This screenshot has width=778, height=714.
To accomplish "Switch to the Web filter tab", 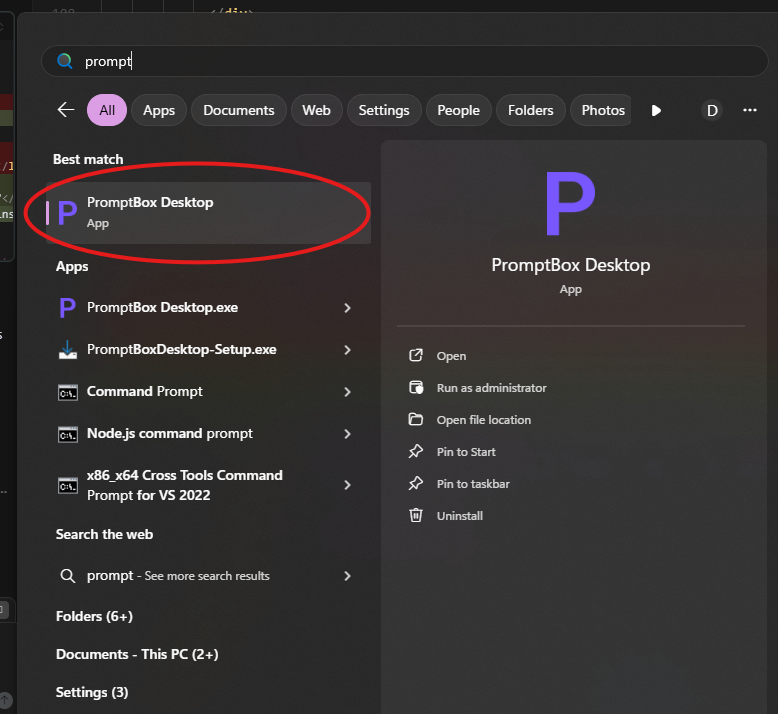I will point(317,110).
